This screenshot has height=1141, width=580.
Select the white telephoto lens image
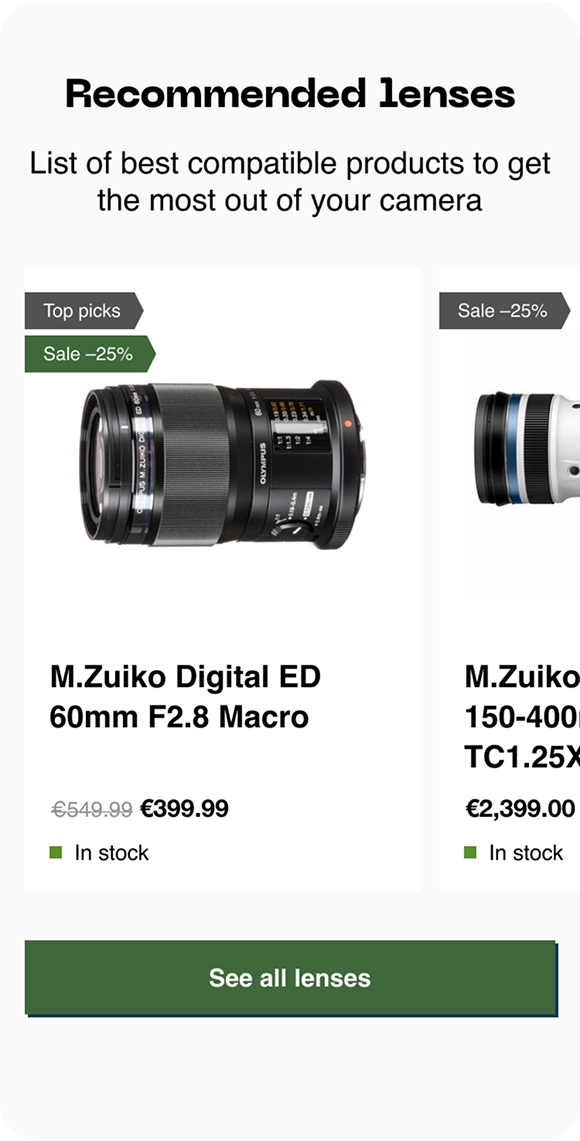coord(527,449)
